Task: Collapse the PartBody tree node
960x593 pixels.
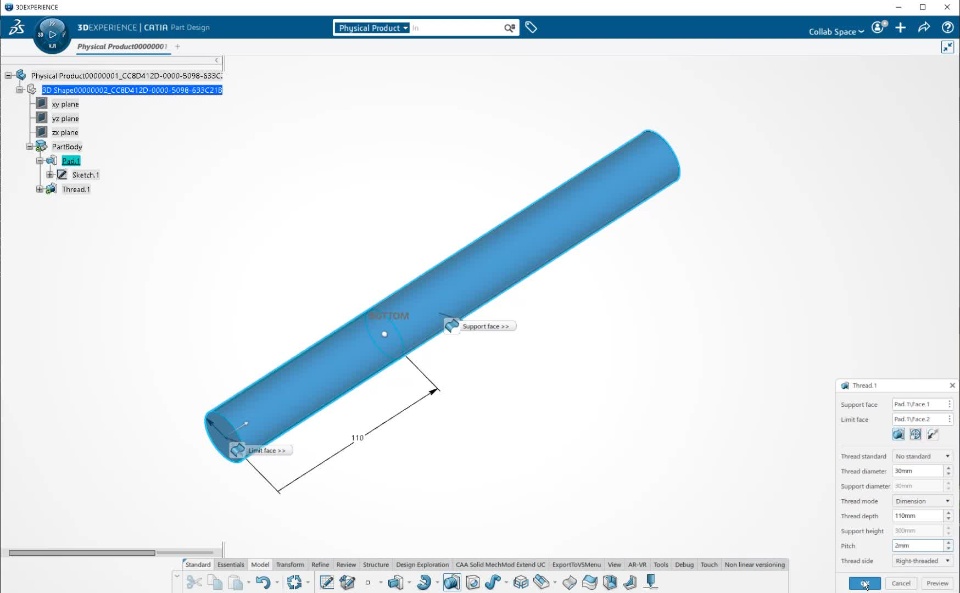Action: (x=29, y=146)
